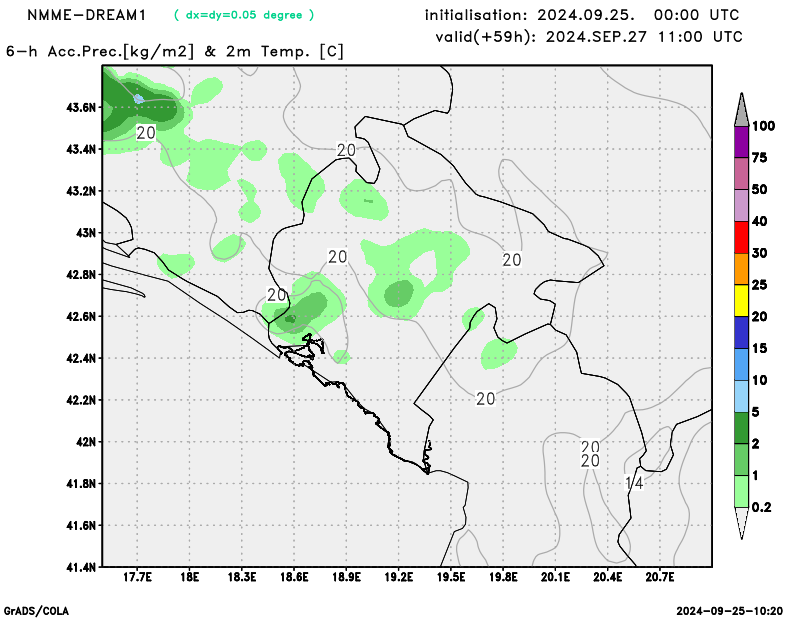Screen dimensions: 800x618
Task: Click the 18.3E longitude label
Action: (x=242, y=577)
